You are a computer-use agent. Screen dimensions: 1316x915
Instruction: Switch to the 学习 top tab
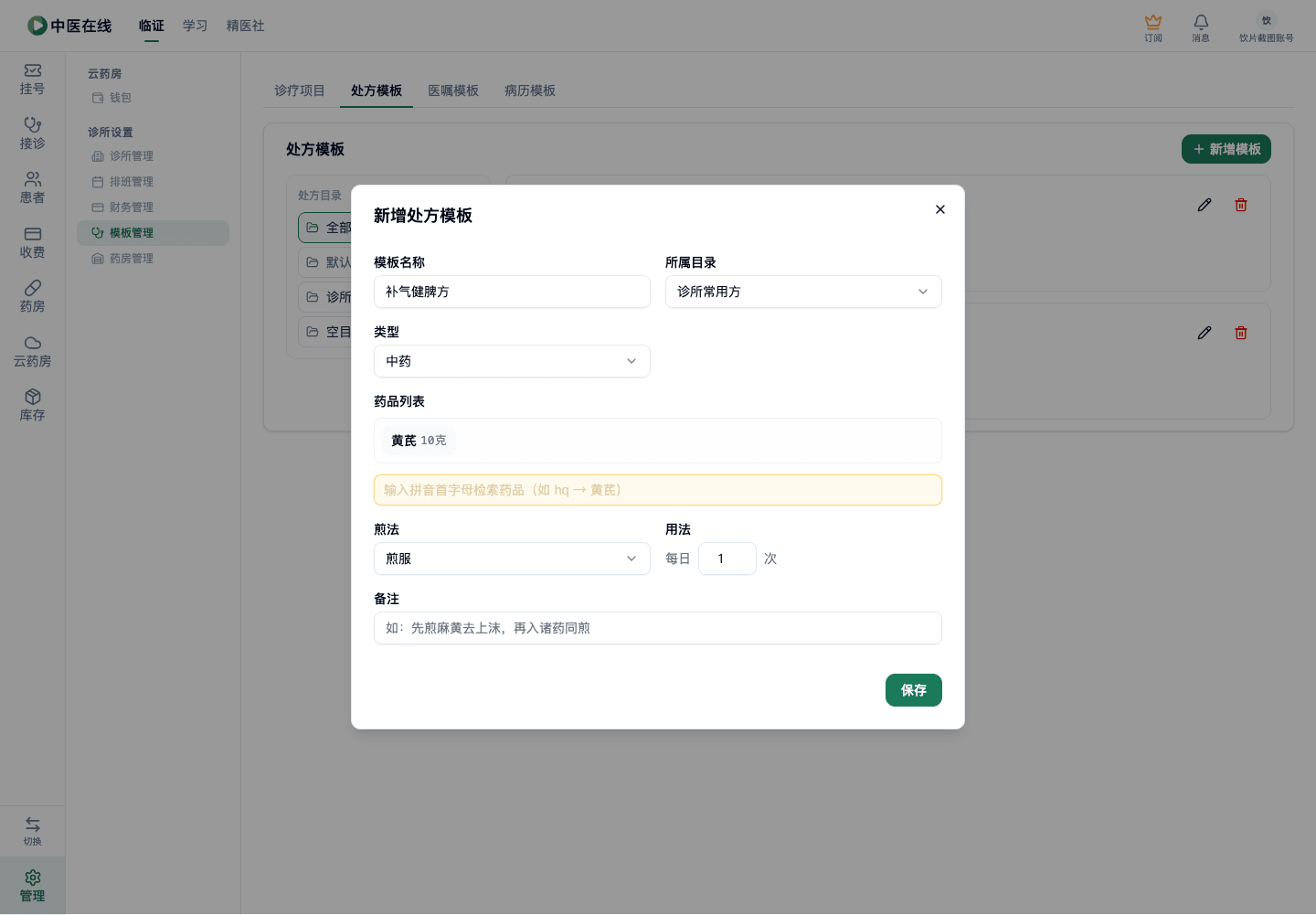[x=196, y=26]
